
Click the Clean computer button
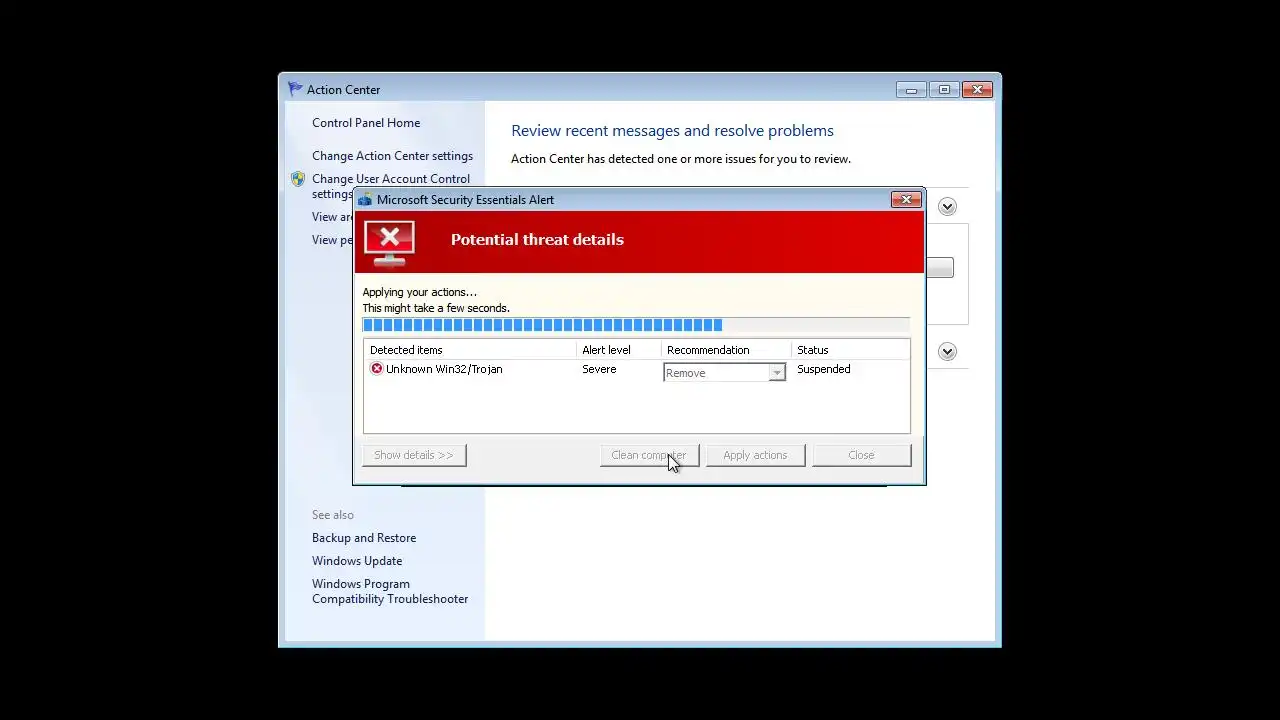(x=649, y=455)
